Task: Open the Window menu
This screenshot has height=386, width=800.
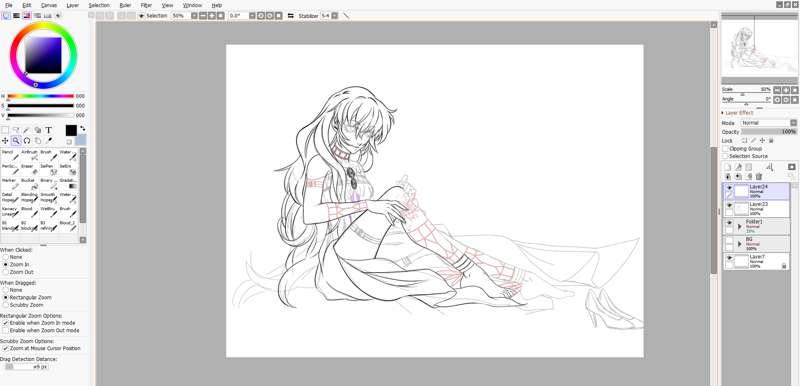Action: (192, 5)
